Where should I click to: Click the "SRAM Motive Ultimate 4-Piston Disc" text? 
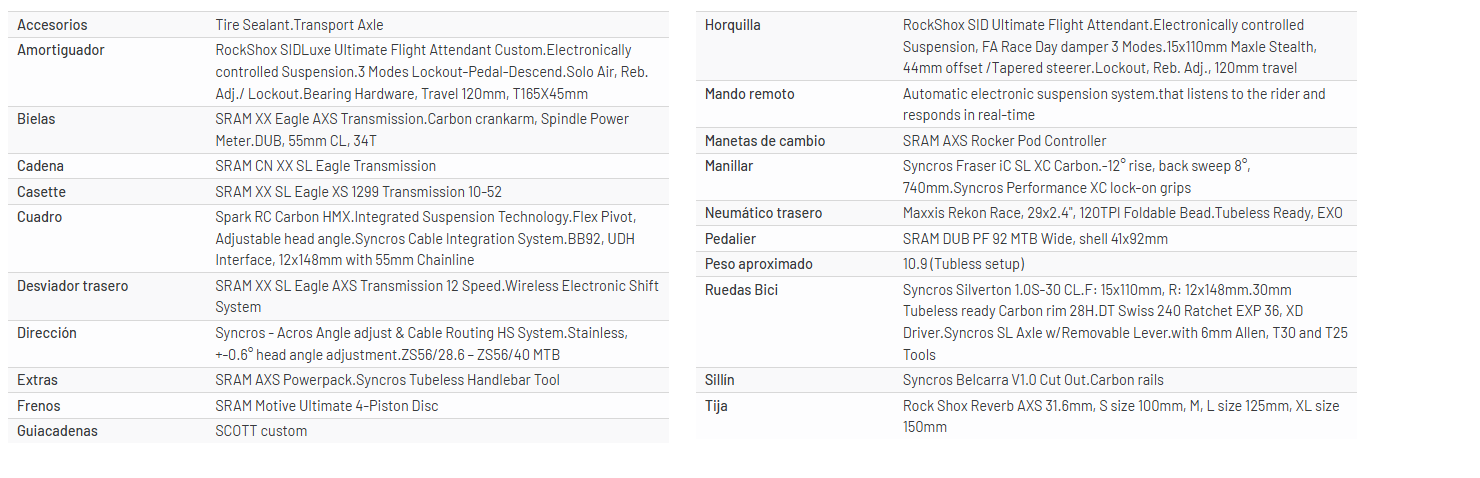[x=327, y=406]
